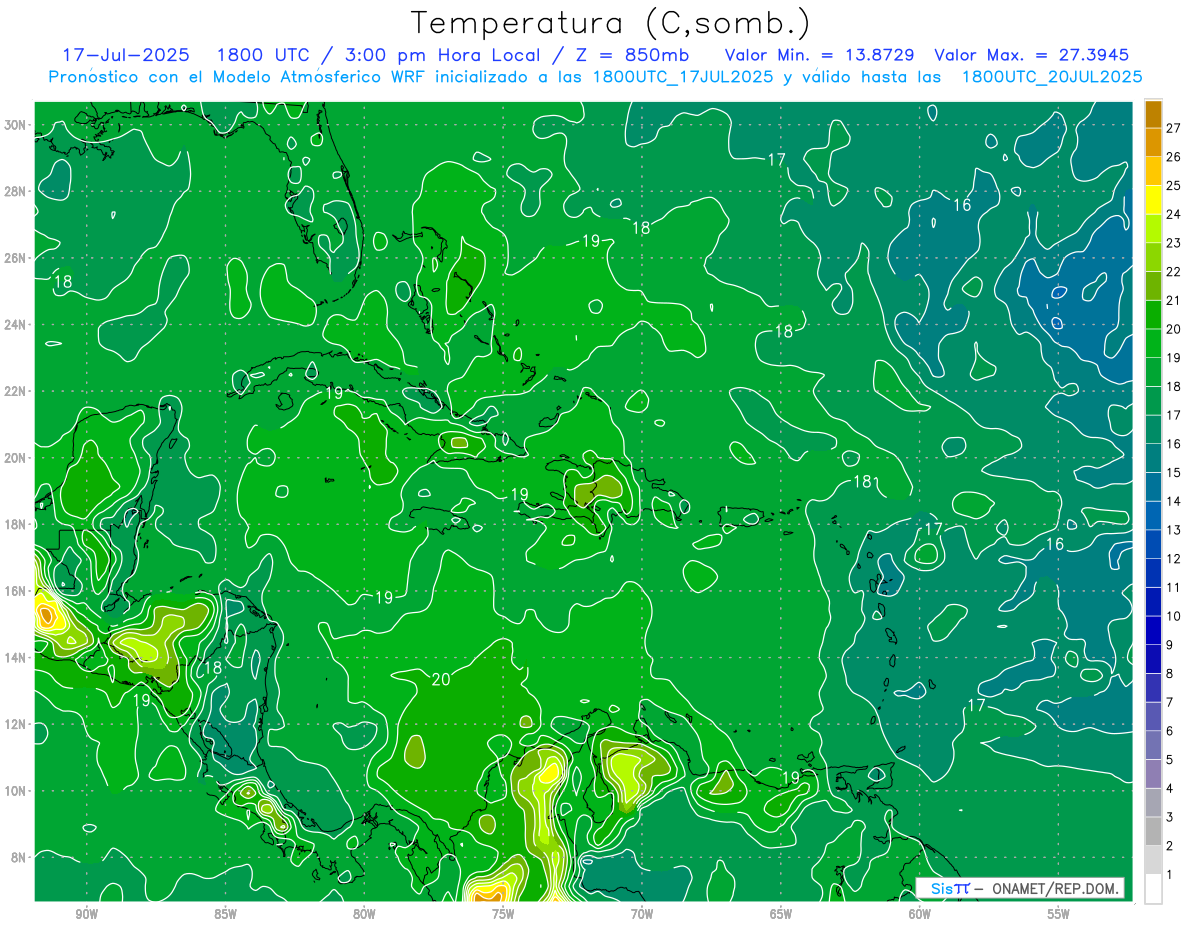Click the 12N latitude axis label
The width and height of the screenshot is (1200, 927).
(x=17, y=724)
